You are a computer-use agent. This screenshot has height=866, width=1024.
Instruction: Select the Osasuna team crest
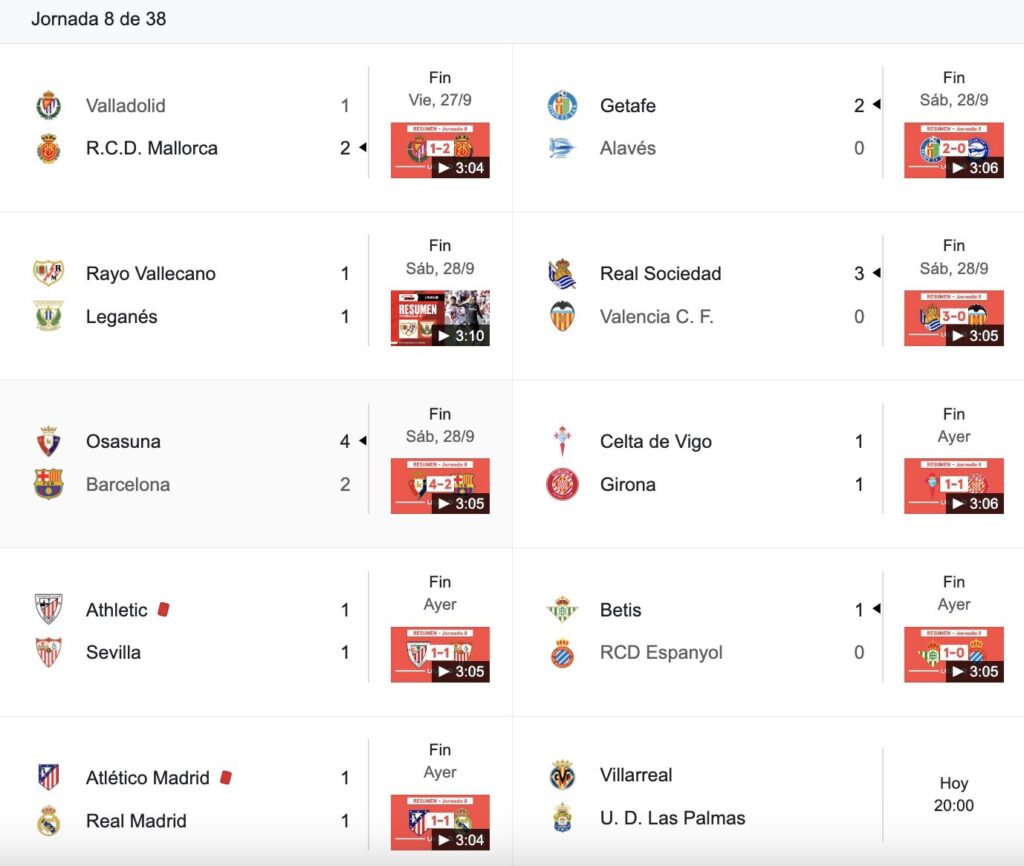[48, 441]
